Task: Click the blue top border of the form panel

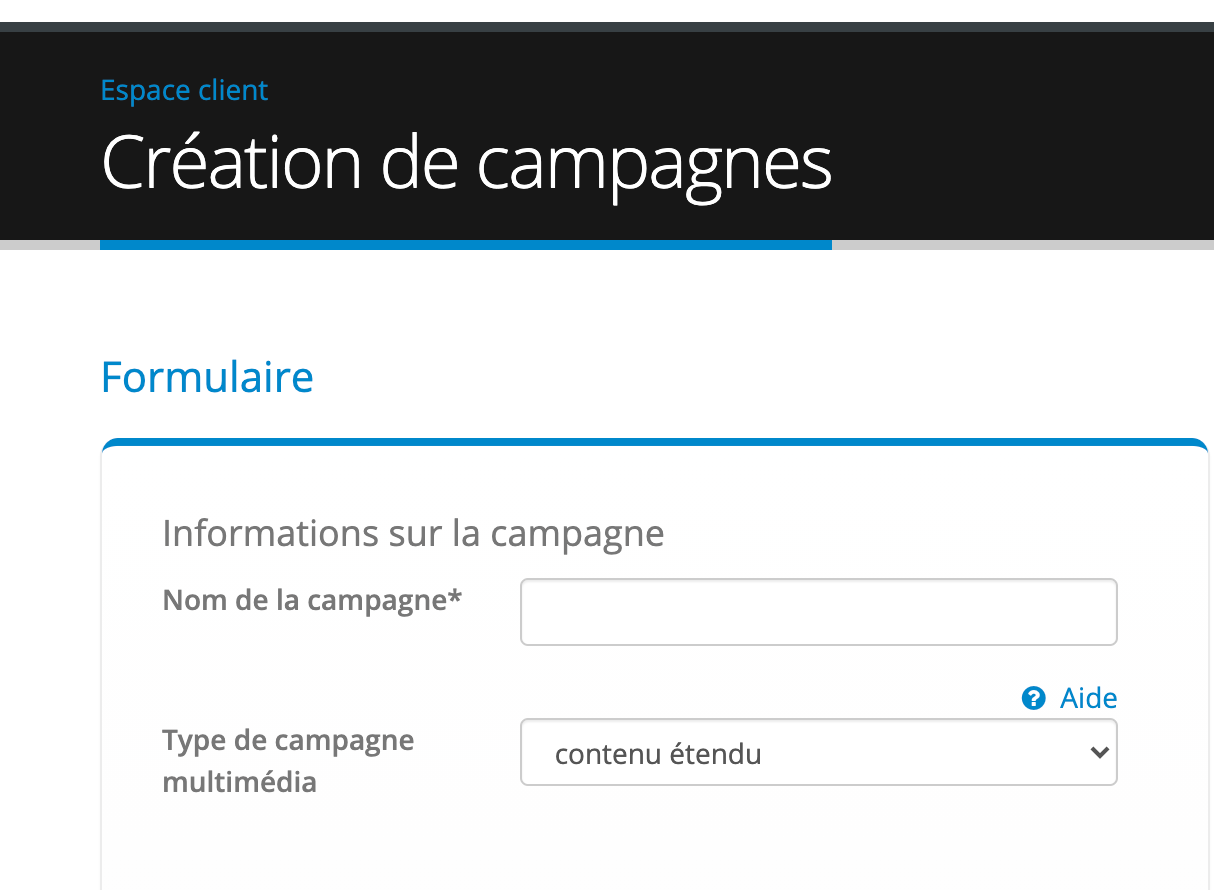Action: 655,441
